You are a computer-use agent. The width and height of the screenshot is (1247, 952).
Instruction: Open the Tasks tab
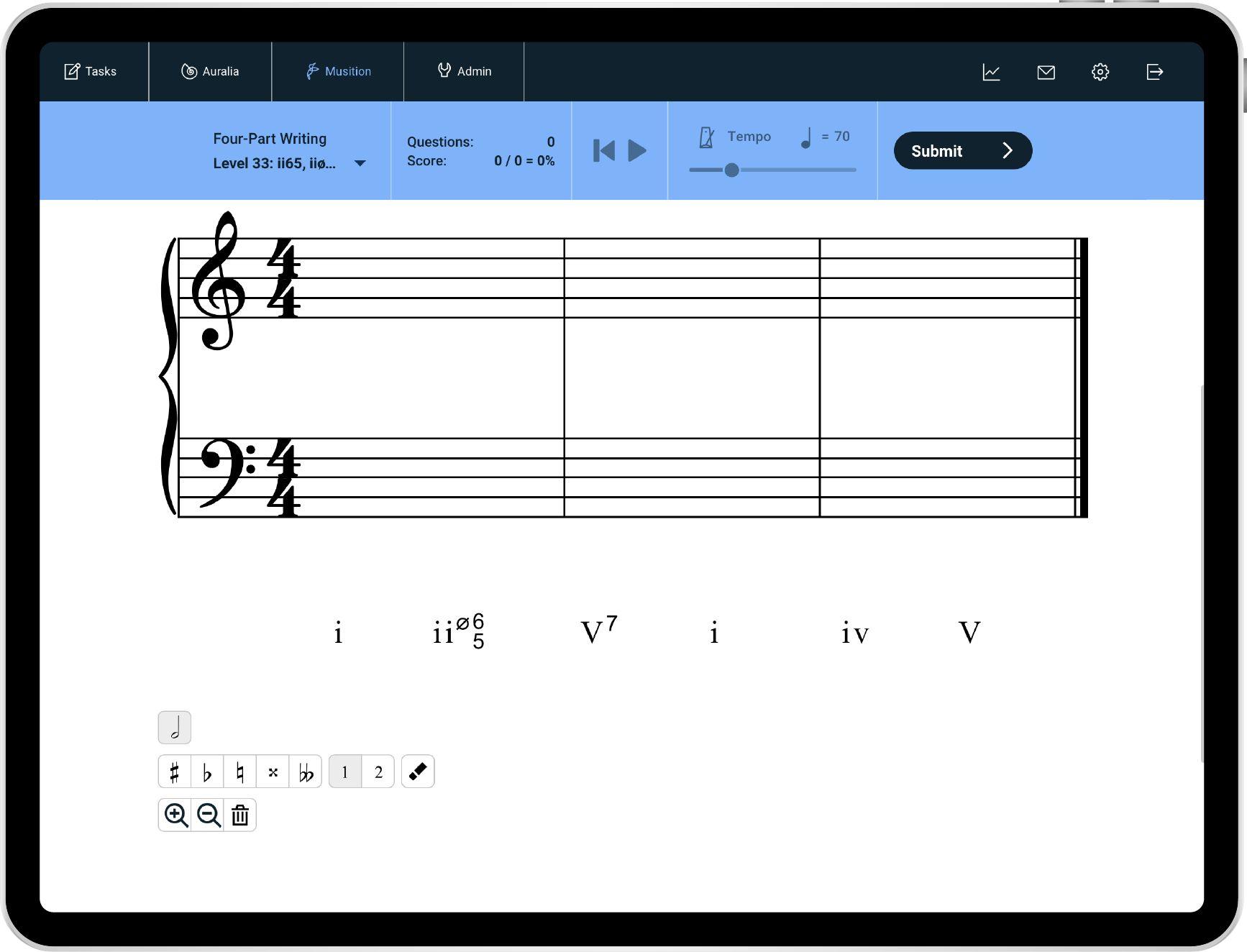point(91,71)
